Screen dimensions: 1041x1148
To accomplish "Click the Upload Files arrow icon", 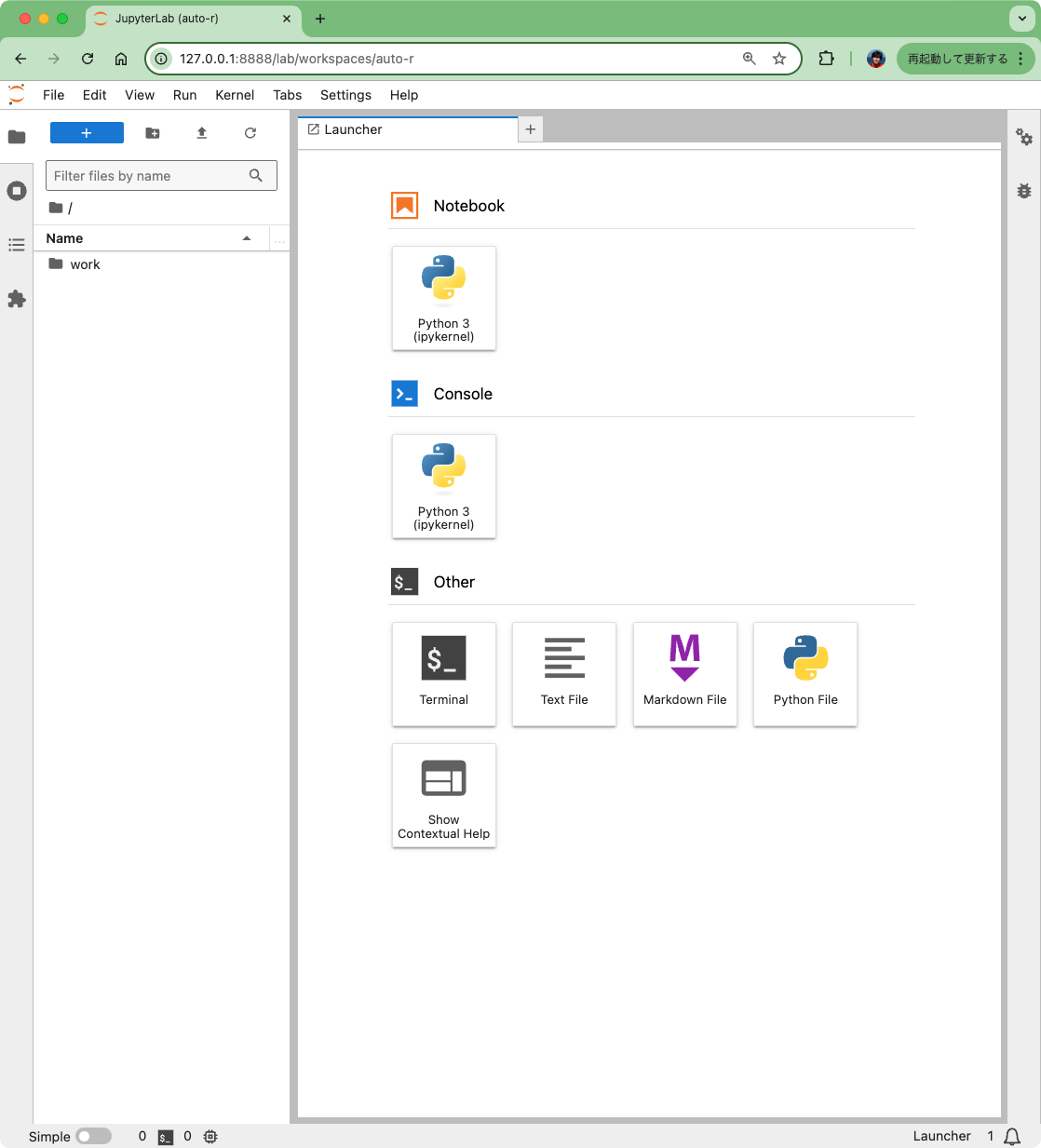I will 202,133.
